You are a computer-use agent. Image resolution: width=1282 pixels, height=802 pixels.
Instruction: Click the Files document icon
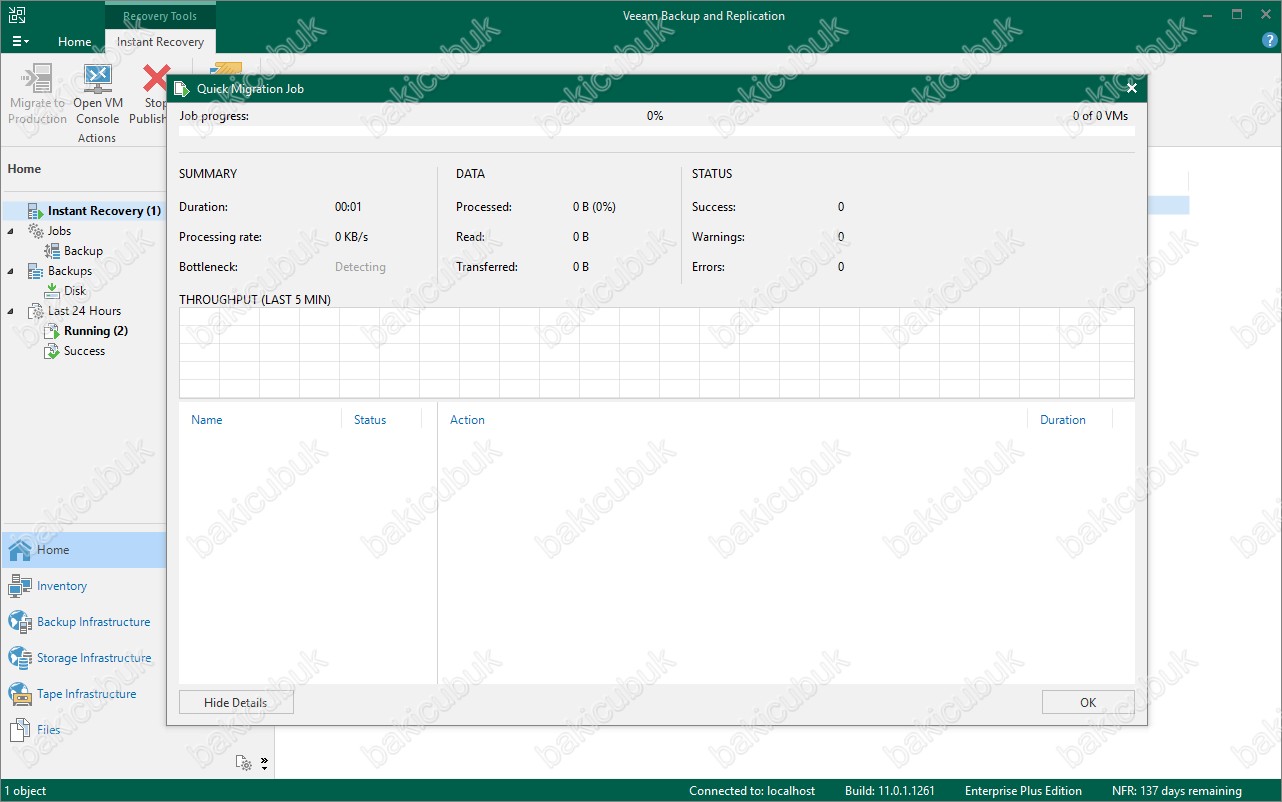coord(20,730)
